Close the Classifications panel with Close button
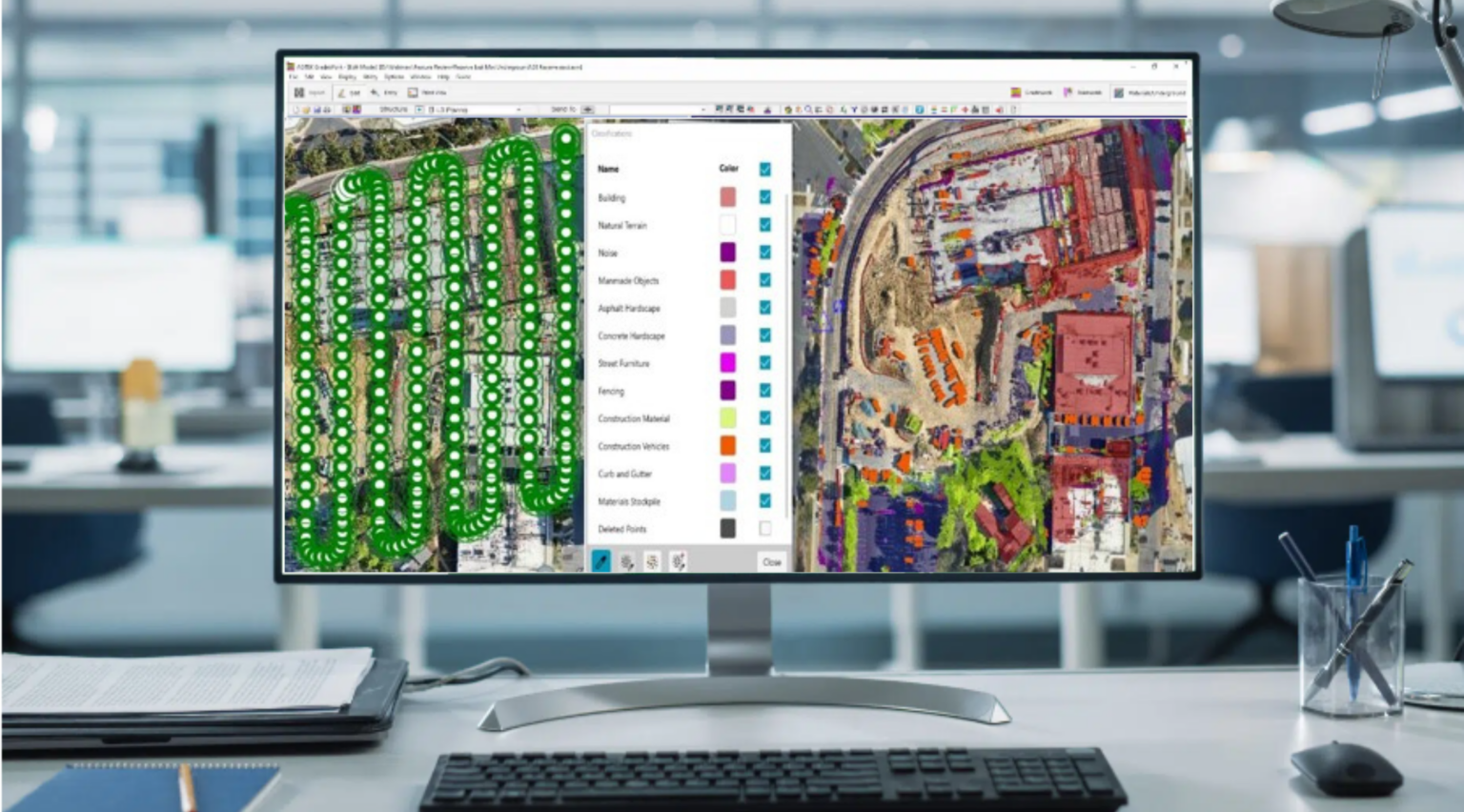The height and width of the screenshot is (812, 1464). (771, 561)
